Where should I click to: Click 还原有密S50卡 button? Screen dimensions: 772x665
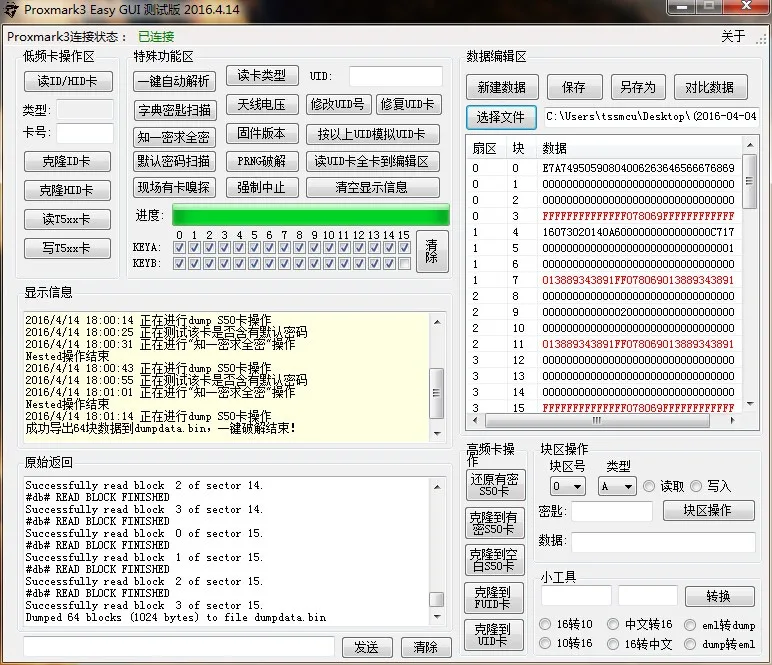click(495, 485)
